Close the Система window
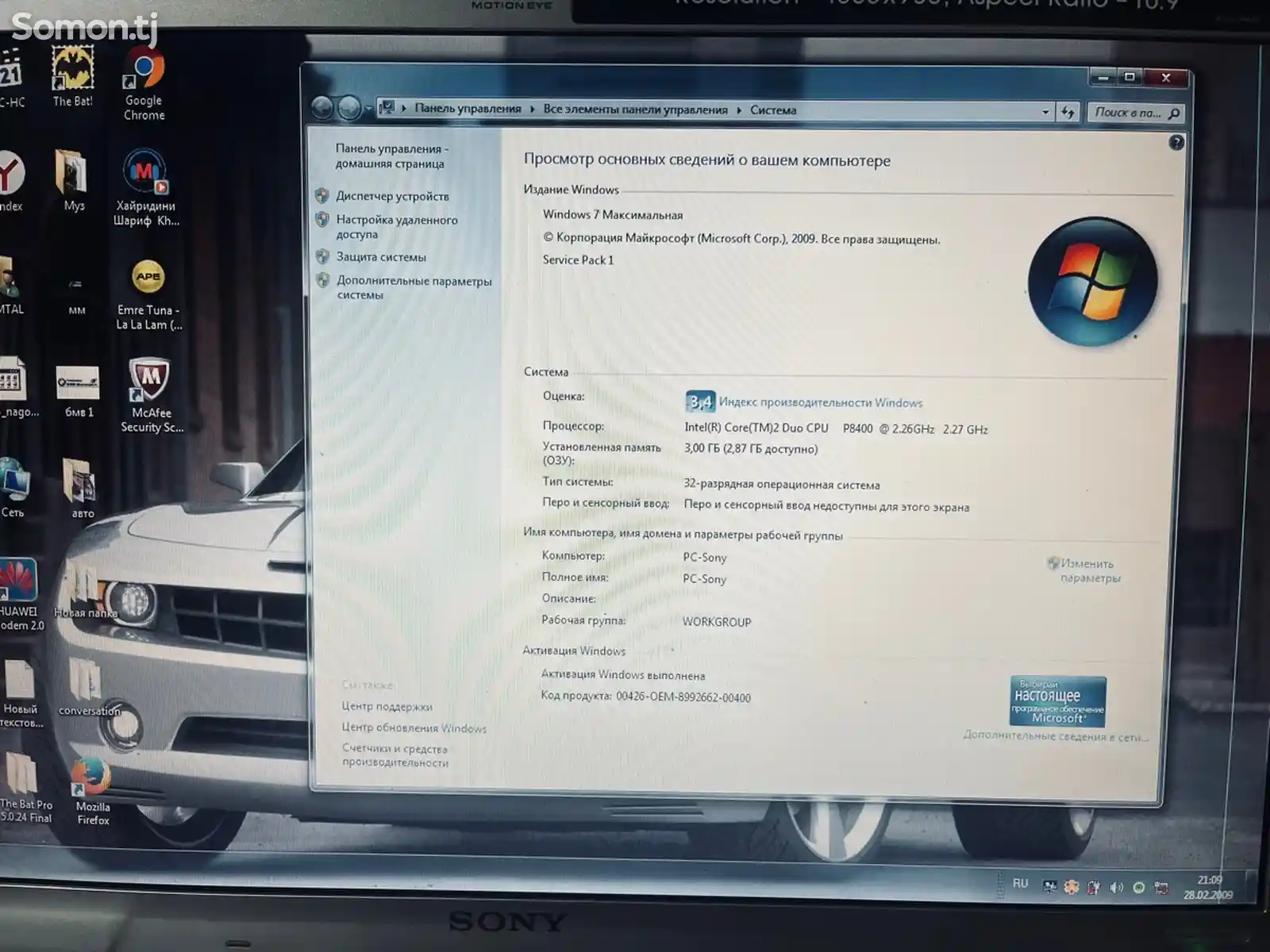 1165,78
